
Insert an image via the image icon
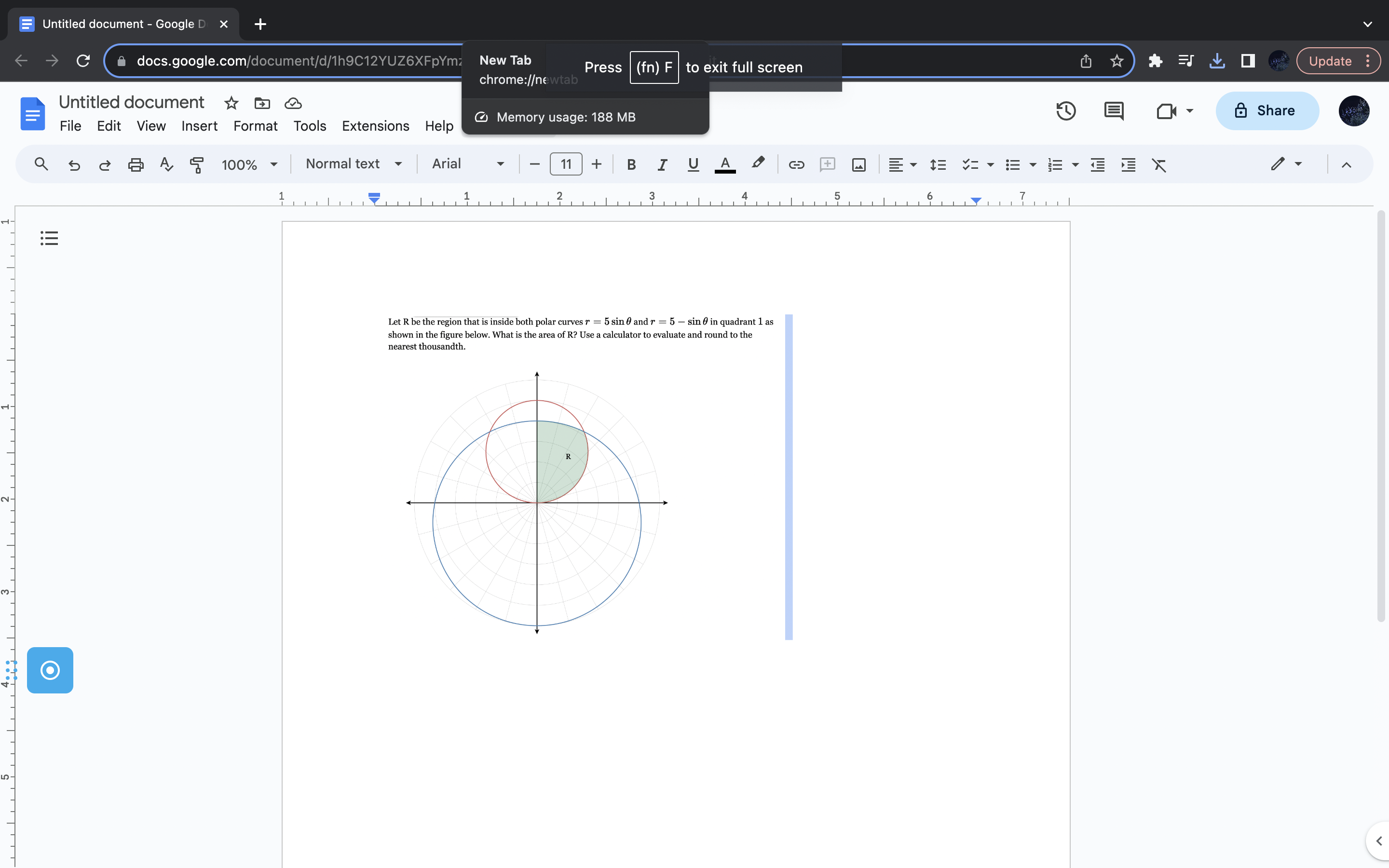tap(858, 165)
